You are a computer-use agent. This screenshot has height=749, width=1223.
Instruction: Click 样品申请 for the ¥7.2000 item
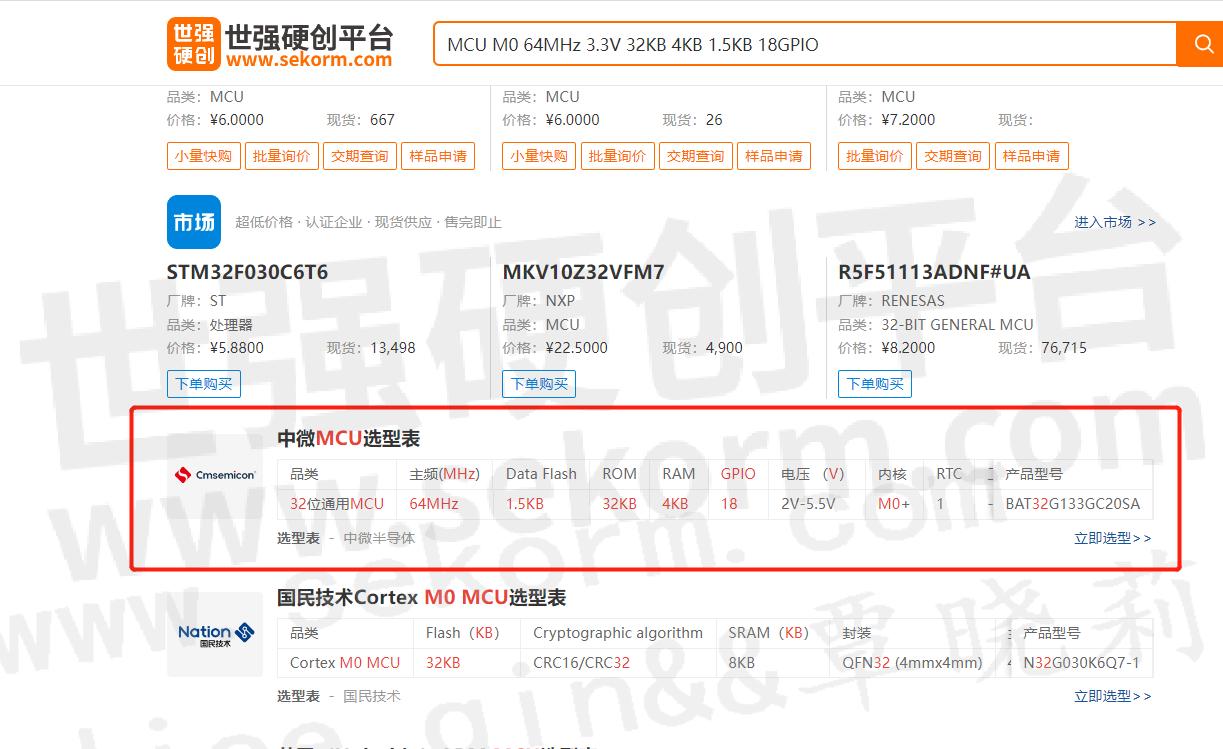tap(1032, 156)
